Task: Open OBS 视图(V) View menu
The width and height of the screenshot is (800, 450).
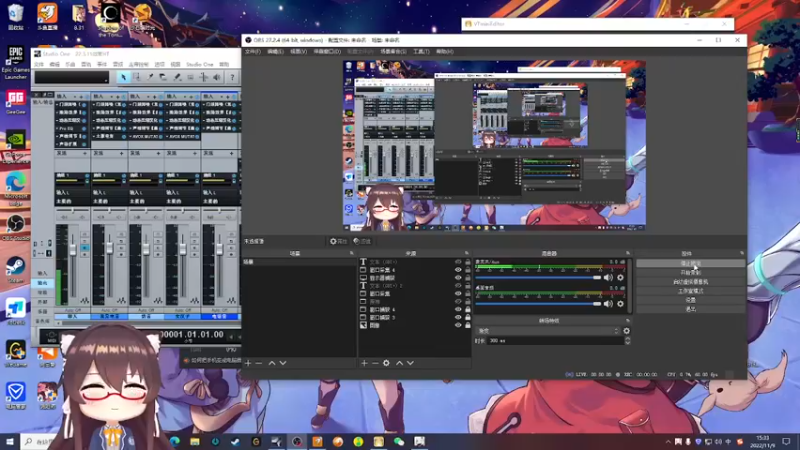Action: (x=298, y=52)
